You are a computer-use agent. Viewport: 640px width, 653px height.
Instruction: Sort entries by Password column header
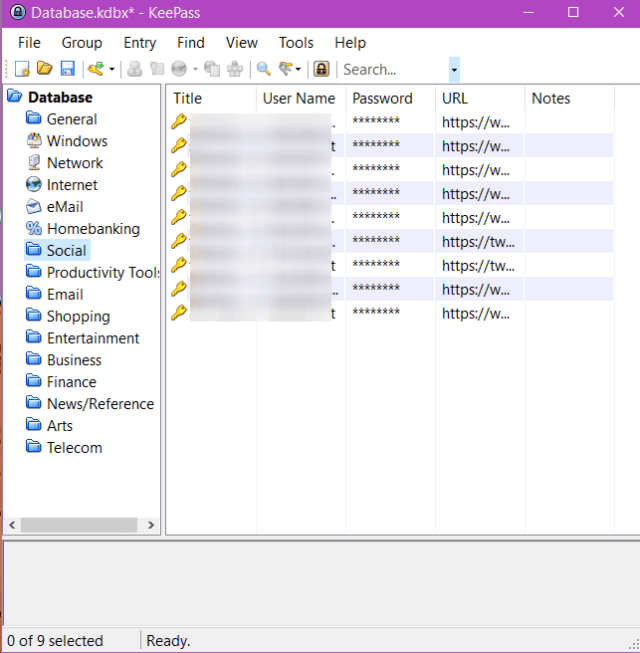pos(390,99)
